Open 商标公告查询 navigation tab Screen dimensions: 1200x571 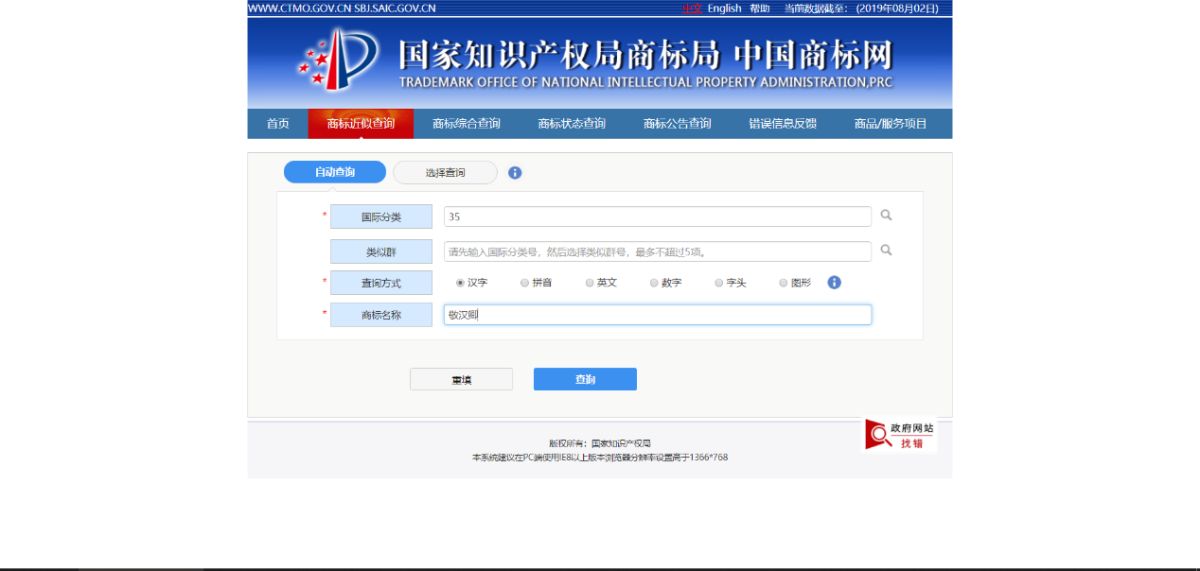click(677, 124)
